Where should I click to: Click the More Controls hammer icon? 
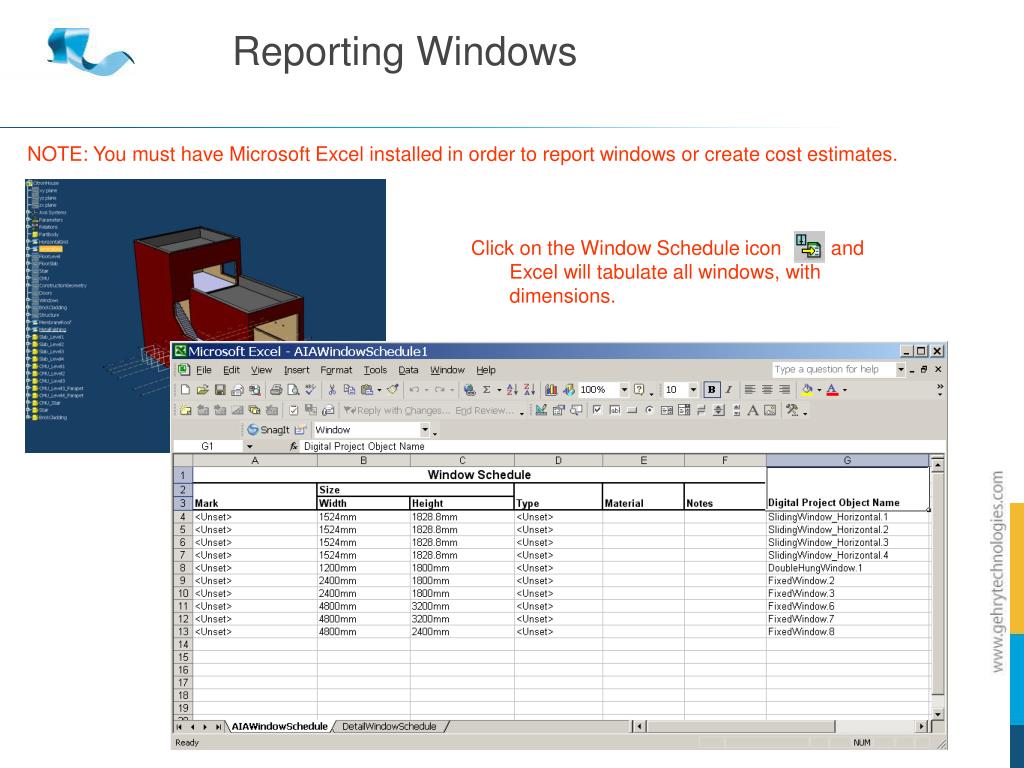click(792, 410)
